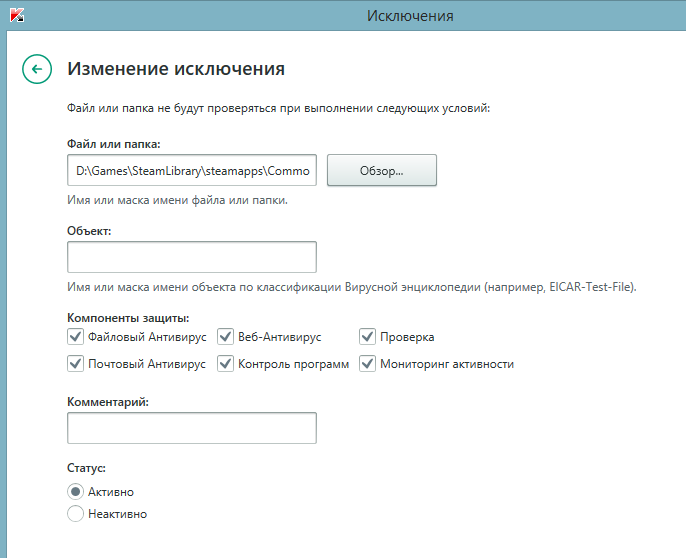Disable the Проверка checkbox
The image size is (686, 558).
click(367, 337)
